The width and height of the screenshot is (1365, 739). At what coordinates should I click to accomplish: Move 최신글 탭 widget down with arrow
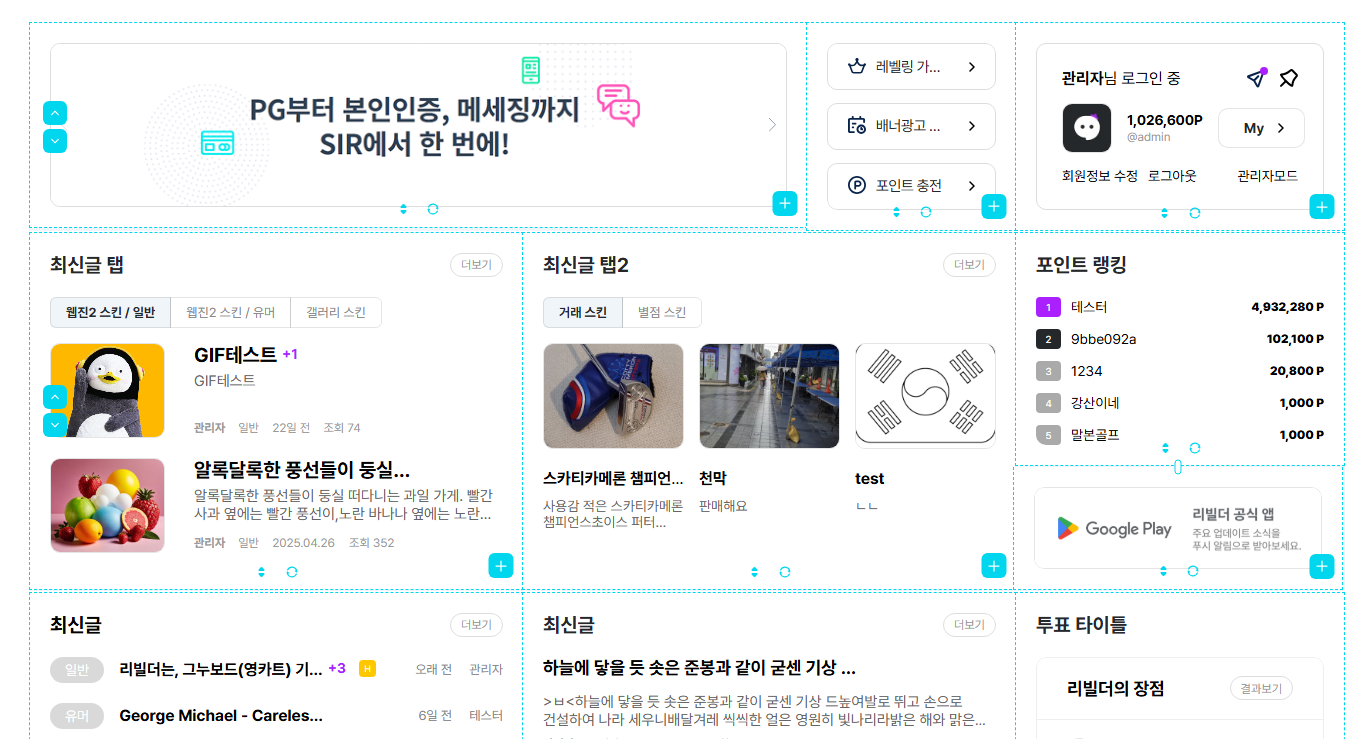[56, 425]
